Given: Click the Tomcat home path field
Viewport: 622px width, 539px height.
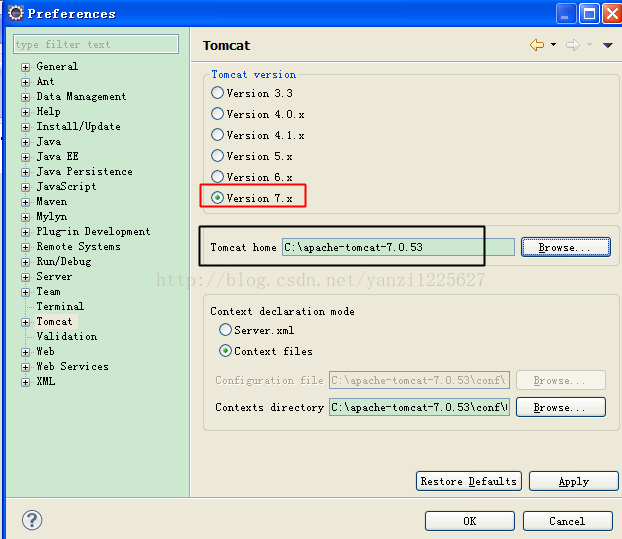Looking at the screenshot, I should (398, 247).
